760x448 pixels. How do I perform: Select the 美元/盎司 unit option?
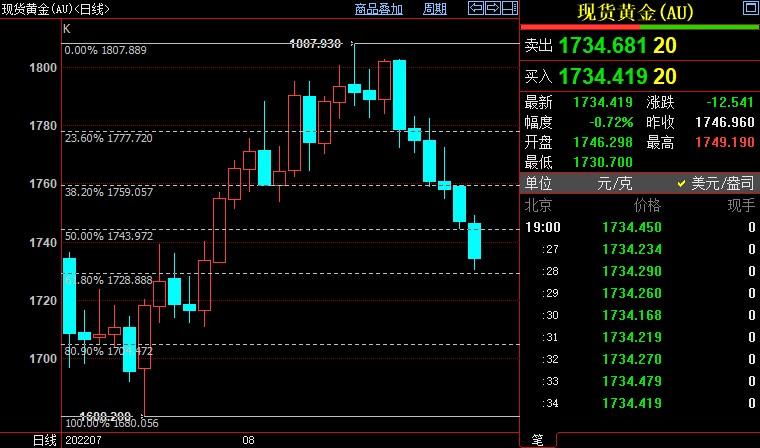715,184
